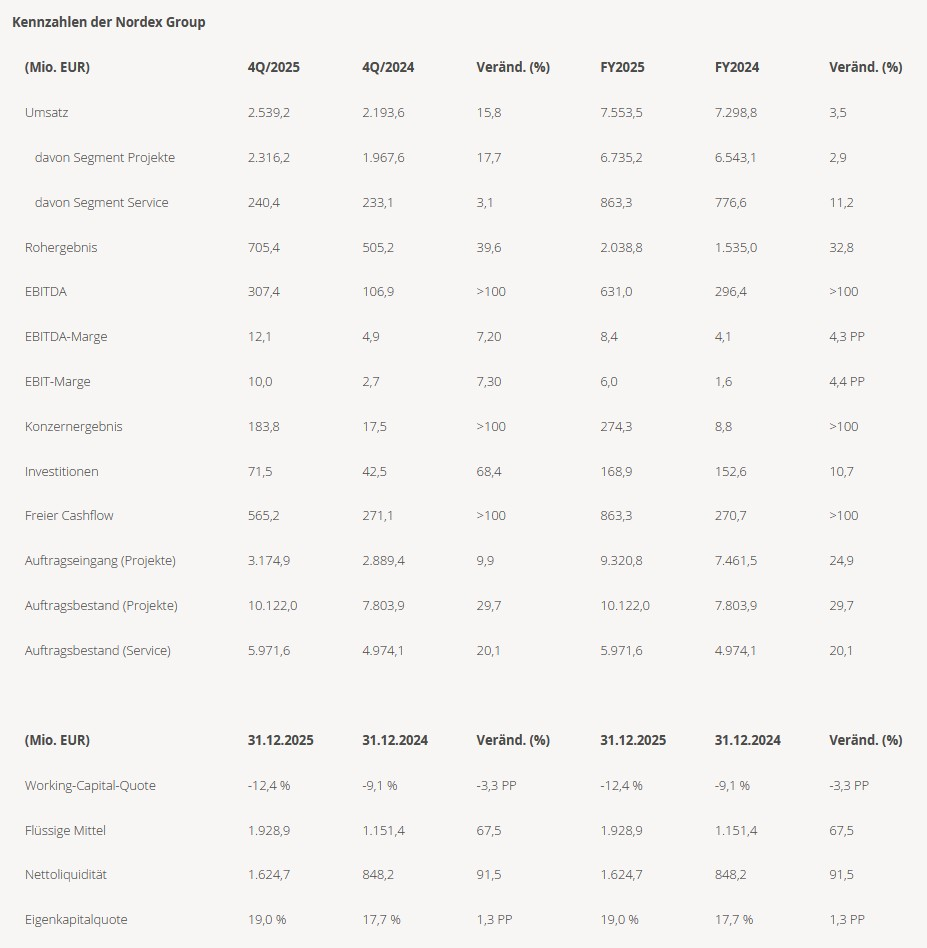Screen dimensions: 927x948
Task: Select the 'davon Segment Projekte' row label
Action: [x=105, y=158]
